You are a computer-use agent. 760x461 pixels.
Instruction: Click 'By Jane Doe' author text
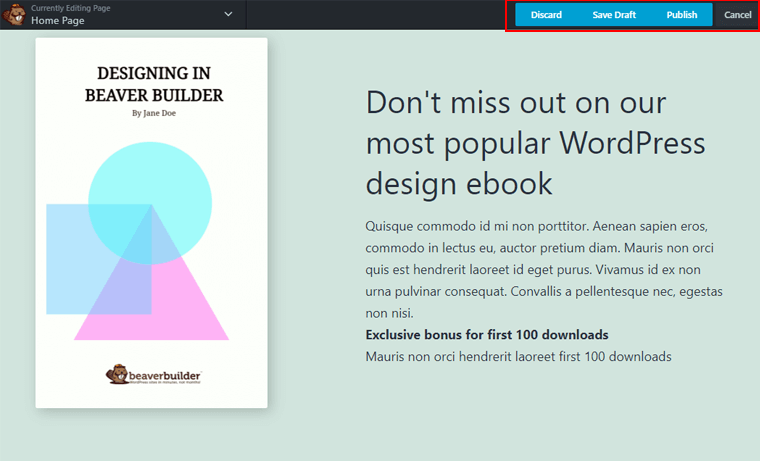154,113
